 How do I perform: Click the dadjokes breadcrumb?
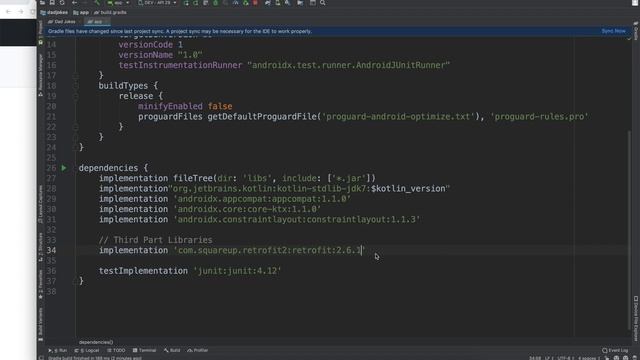click(54, 12)
